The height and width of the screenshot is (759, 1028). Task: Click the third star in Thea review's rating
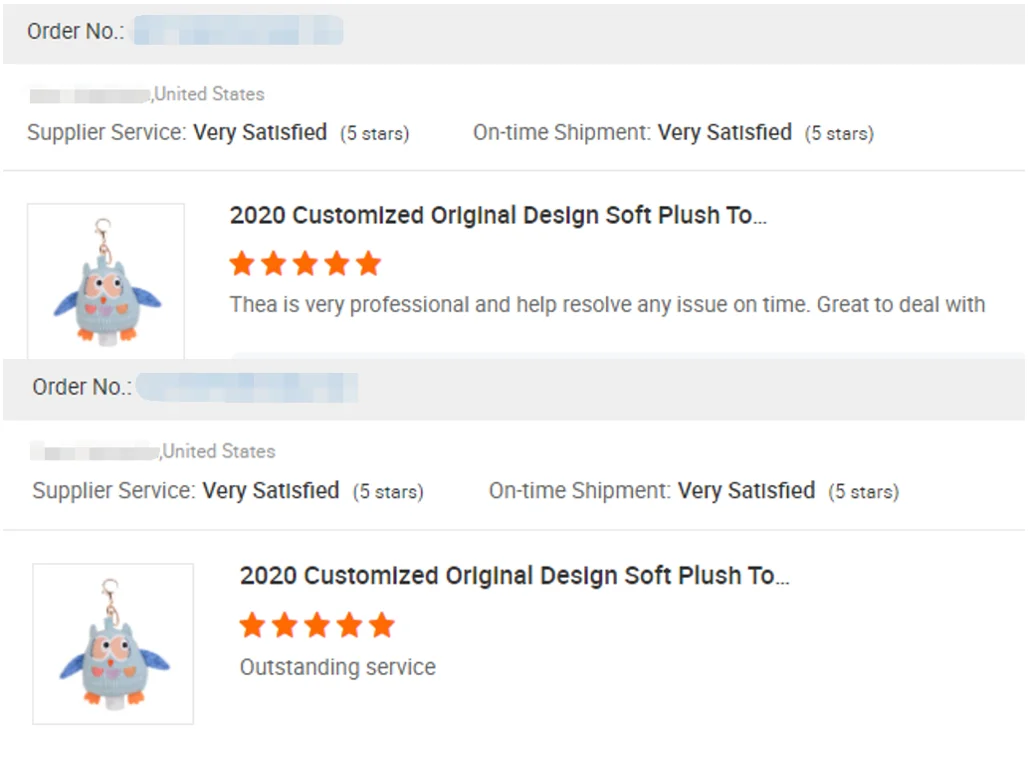coord(305,263)
